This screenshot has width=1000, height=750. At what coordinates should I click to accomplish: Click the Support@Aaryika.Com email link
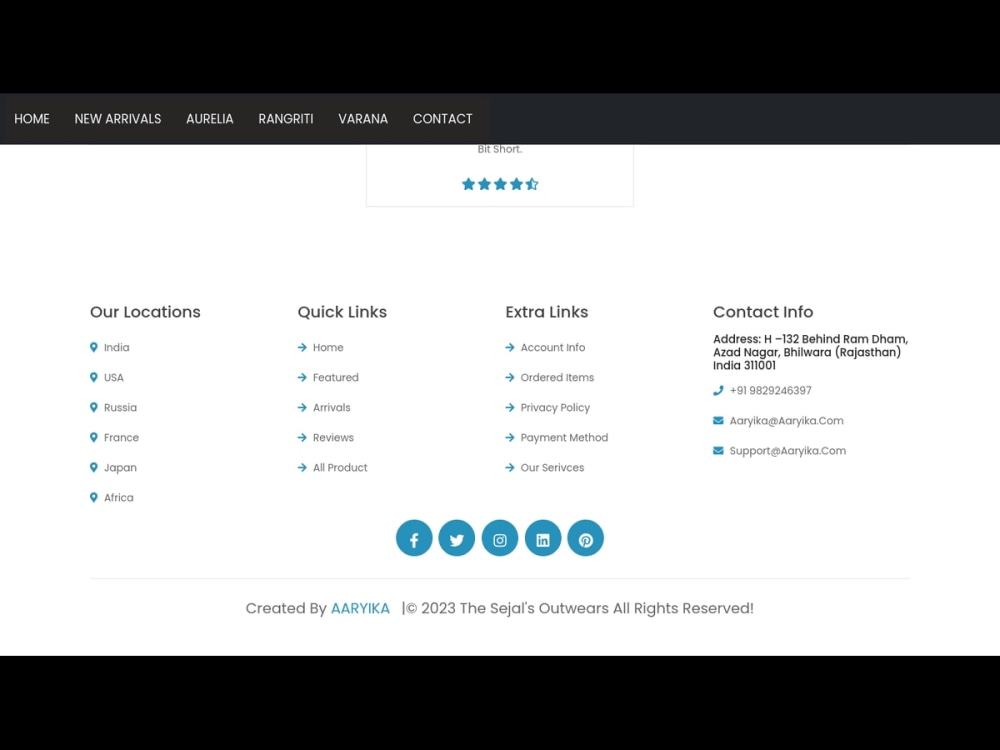788,450
